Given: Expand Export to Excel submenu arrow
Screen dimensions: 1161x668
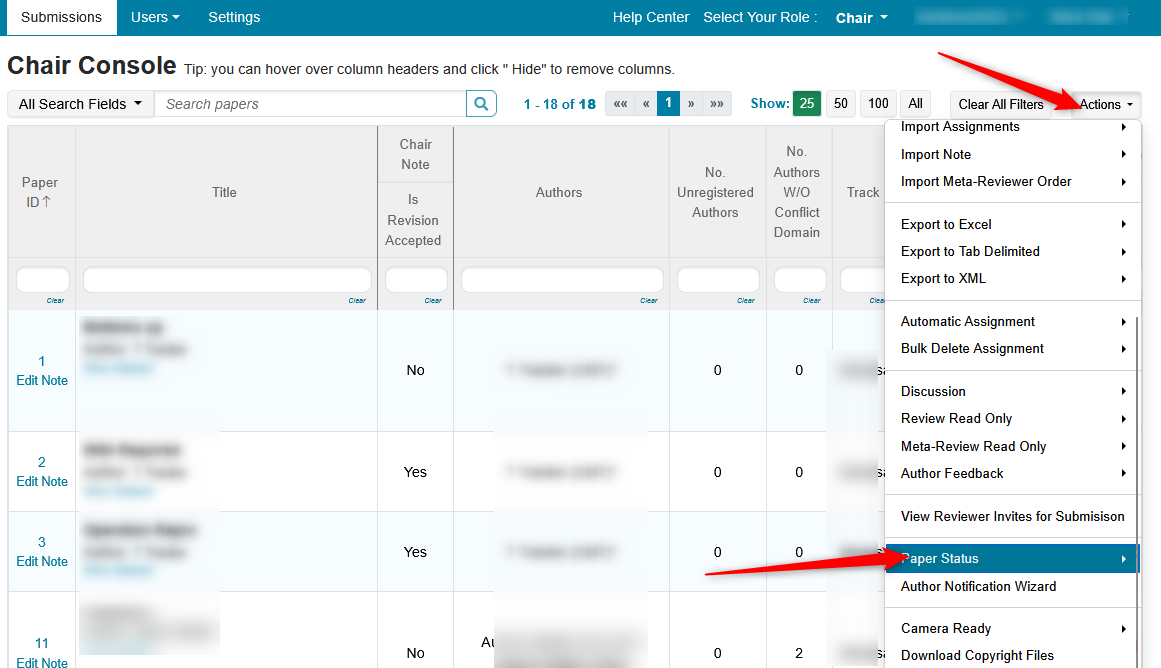Looking at the screenshot, I should [1124, 224].
